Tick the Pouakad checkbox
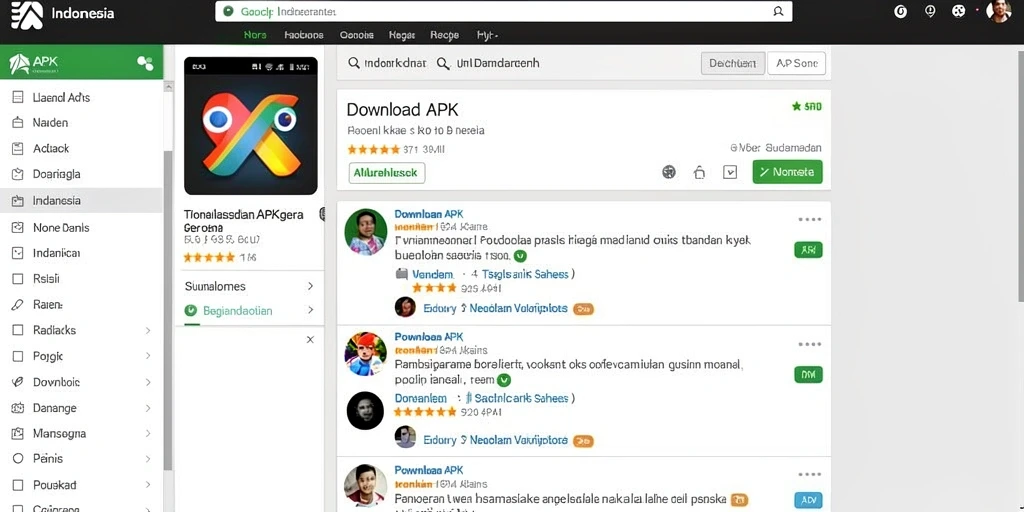The height and width of the screenshot is (512, 1024). (18, 485)
